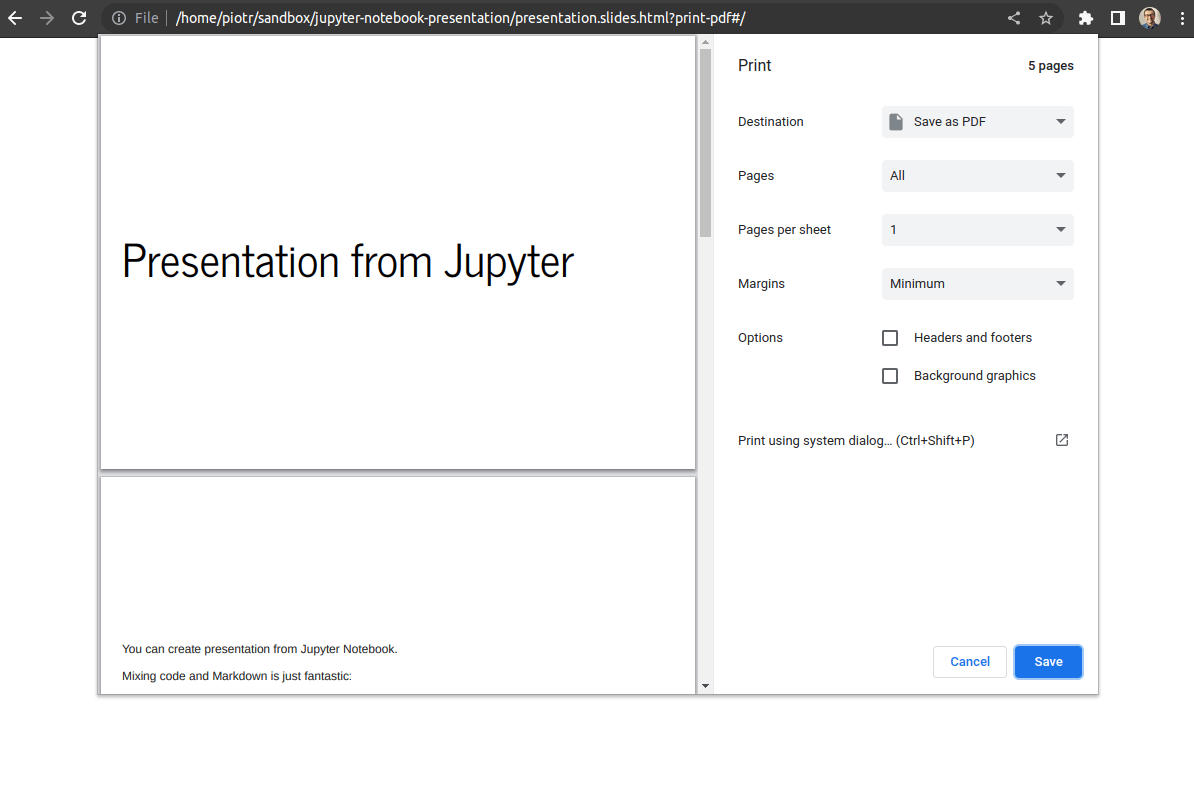Click the share icon in the toolbar
Screen dimensions: 1194x794
point(1013,17)
